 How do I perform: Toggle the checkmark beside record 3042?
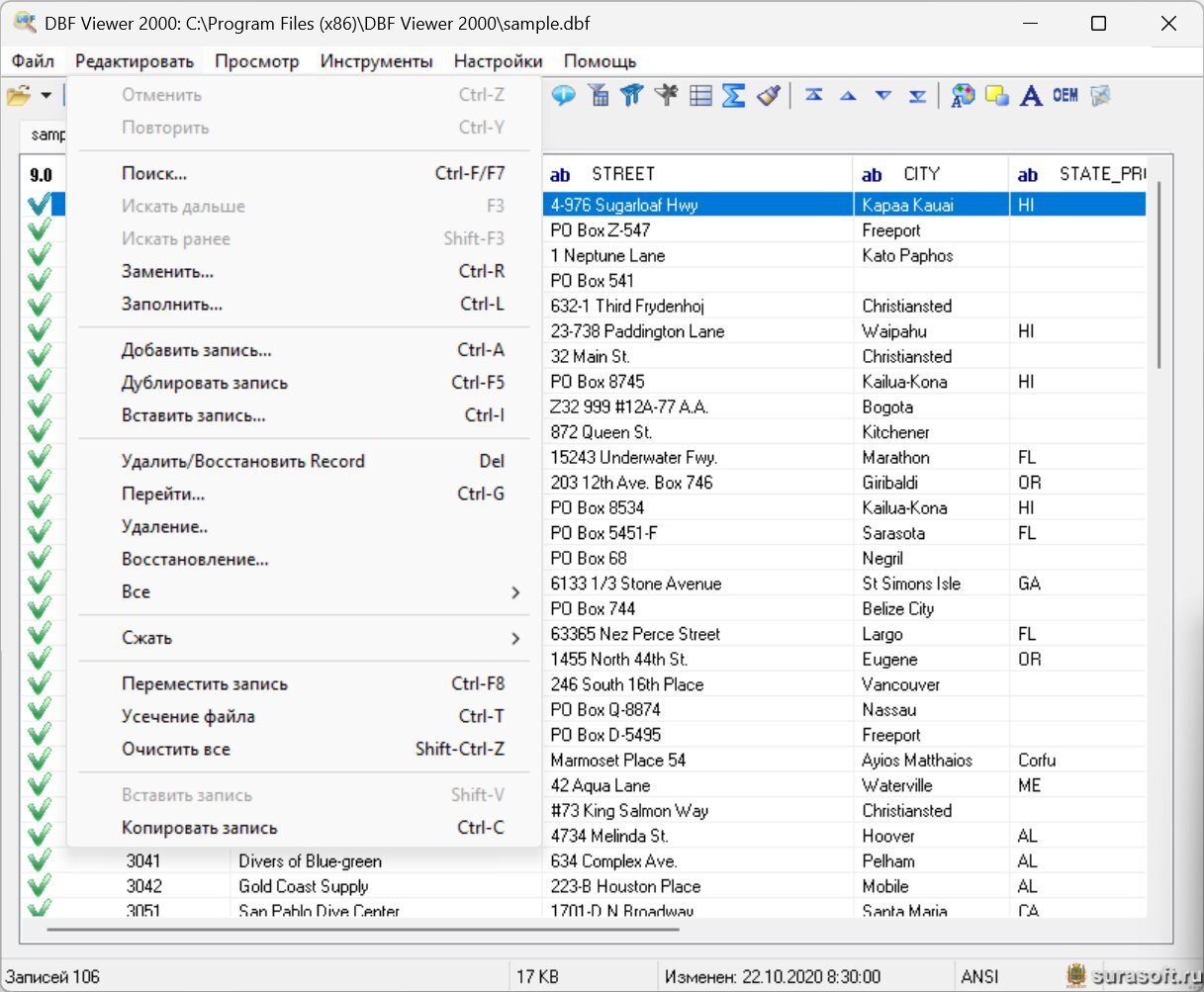[x=40, y=886]
